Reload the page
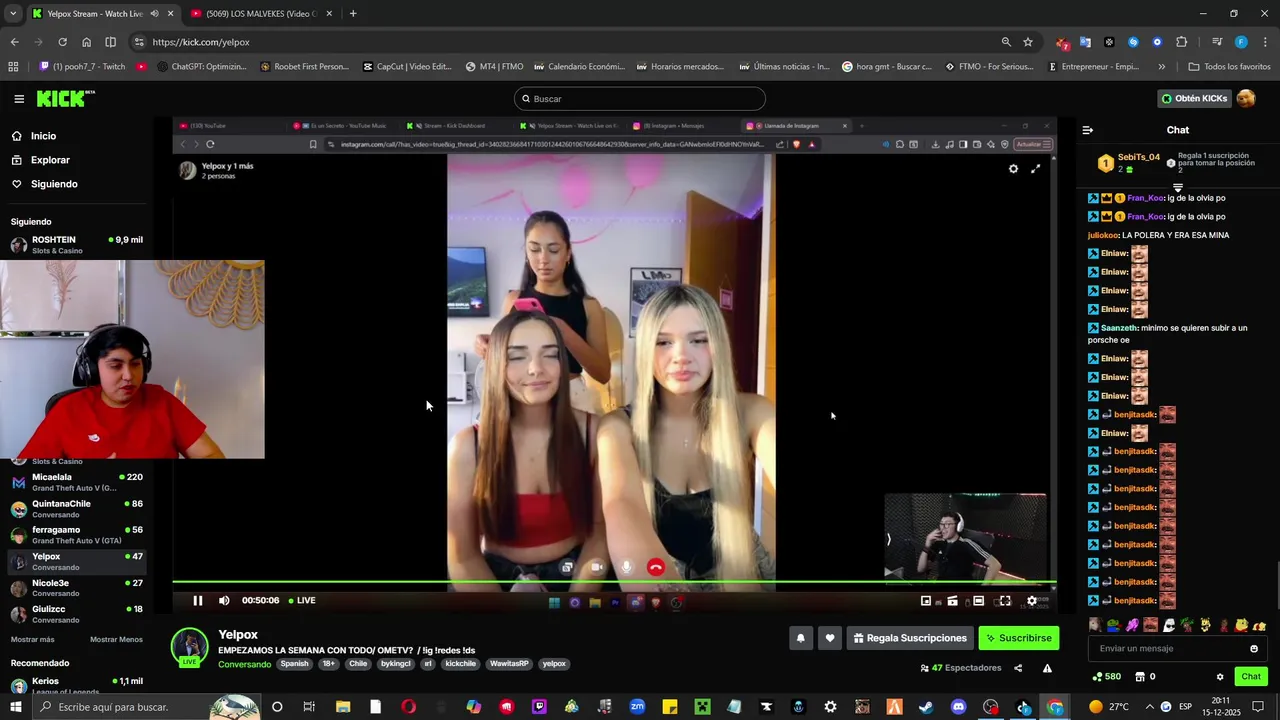Image resolution: width=1280 pixels, height=720 pixels. [x=62, y=42]
